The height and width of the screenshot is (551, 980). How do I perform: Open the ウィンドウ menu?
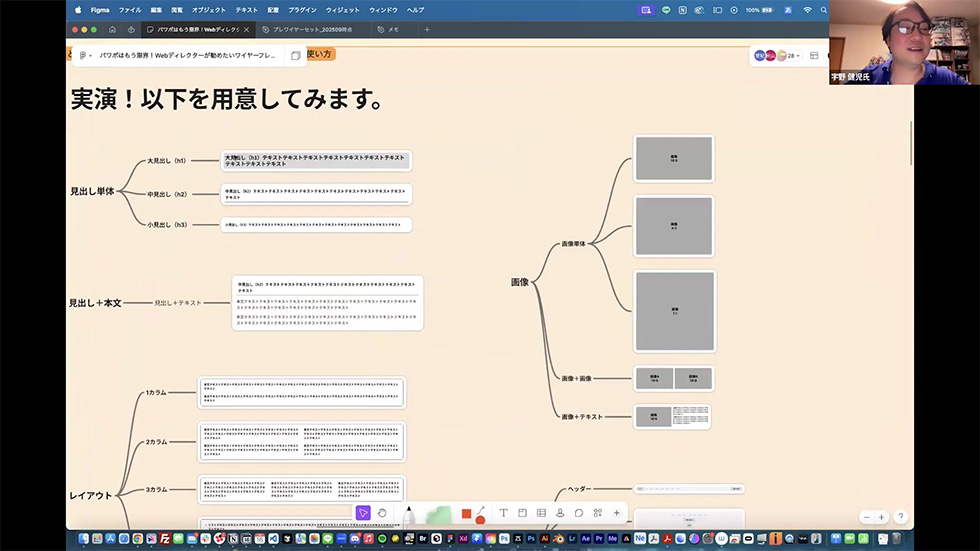[x=383, y=10]
